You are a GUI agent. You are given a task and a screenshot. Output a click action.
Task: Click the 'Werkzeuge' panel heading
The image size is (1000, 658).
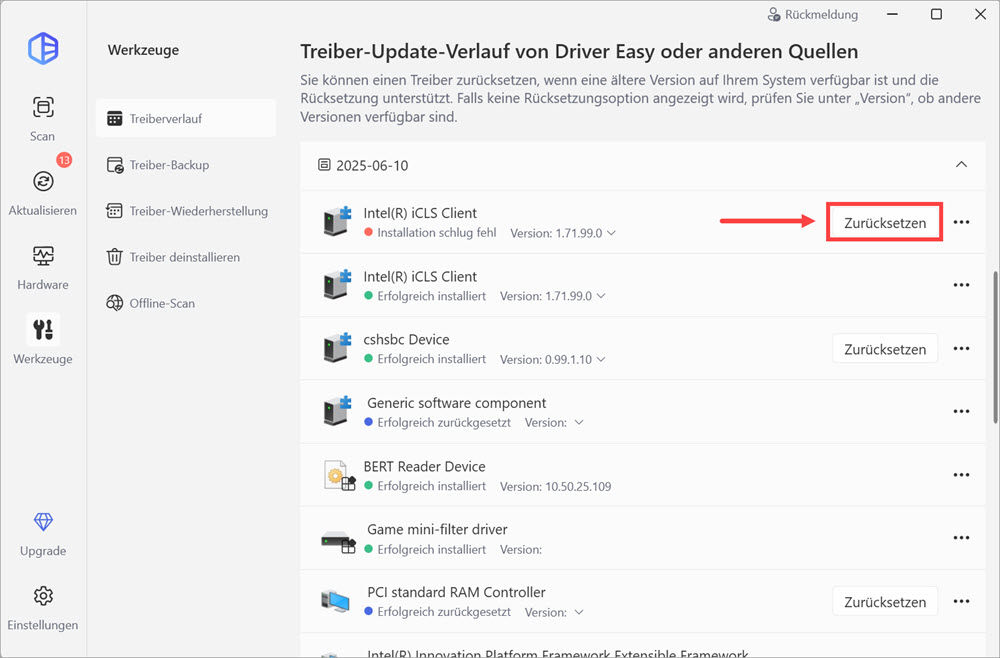[x=143, y=50]
